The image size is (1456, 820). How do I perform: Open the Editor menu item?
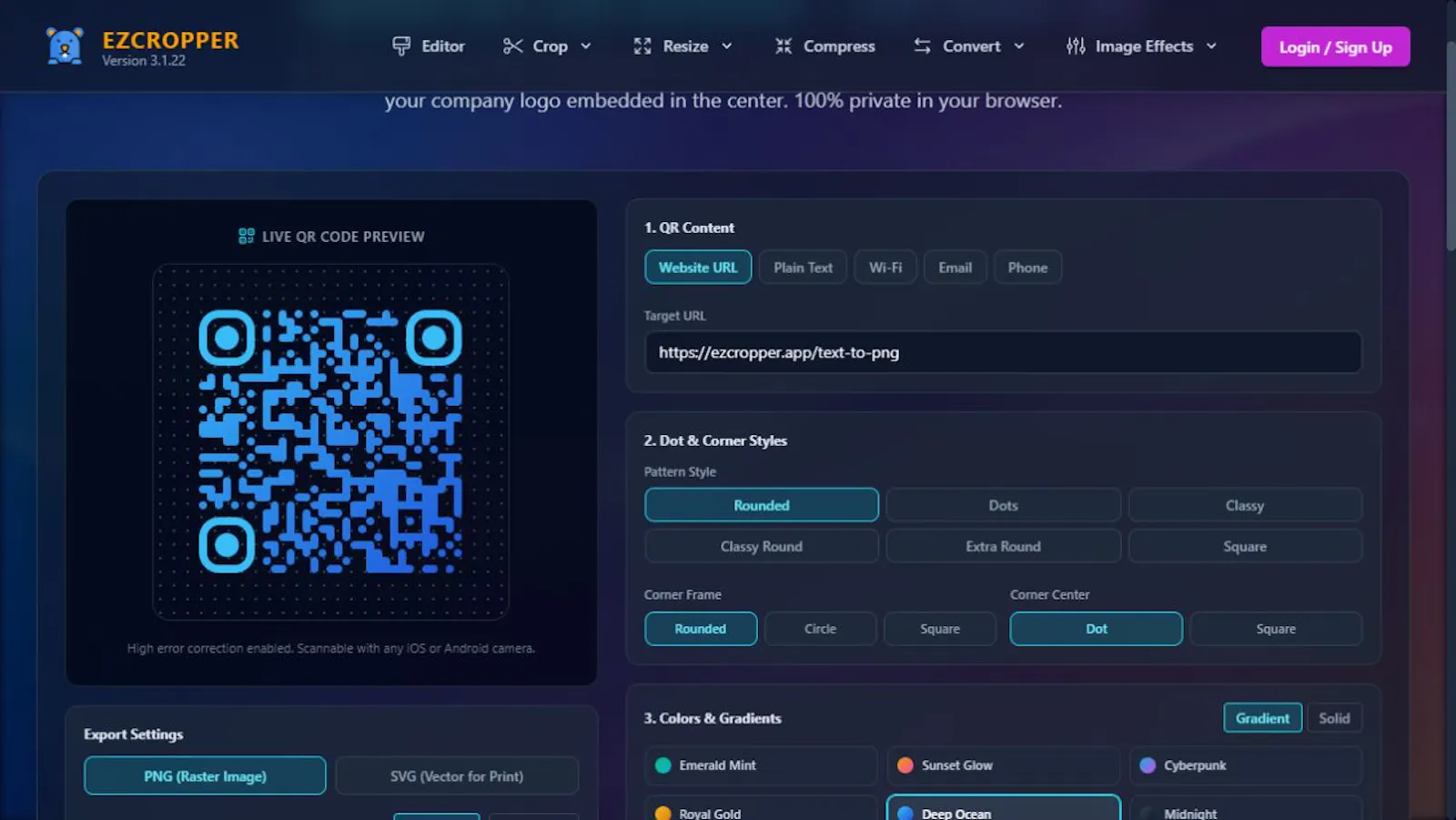(429, 46)
